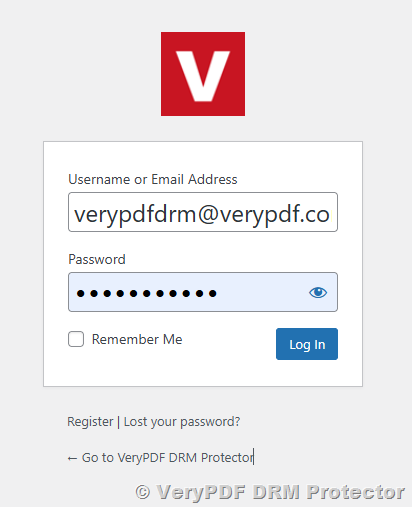Focus the Username or Email Address field
The width and height of the screenshot is (412, 507).
coord(203,212)
